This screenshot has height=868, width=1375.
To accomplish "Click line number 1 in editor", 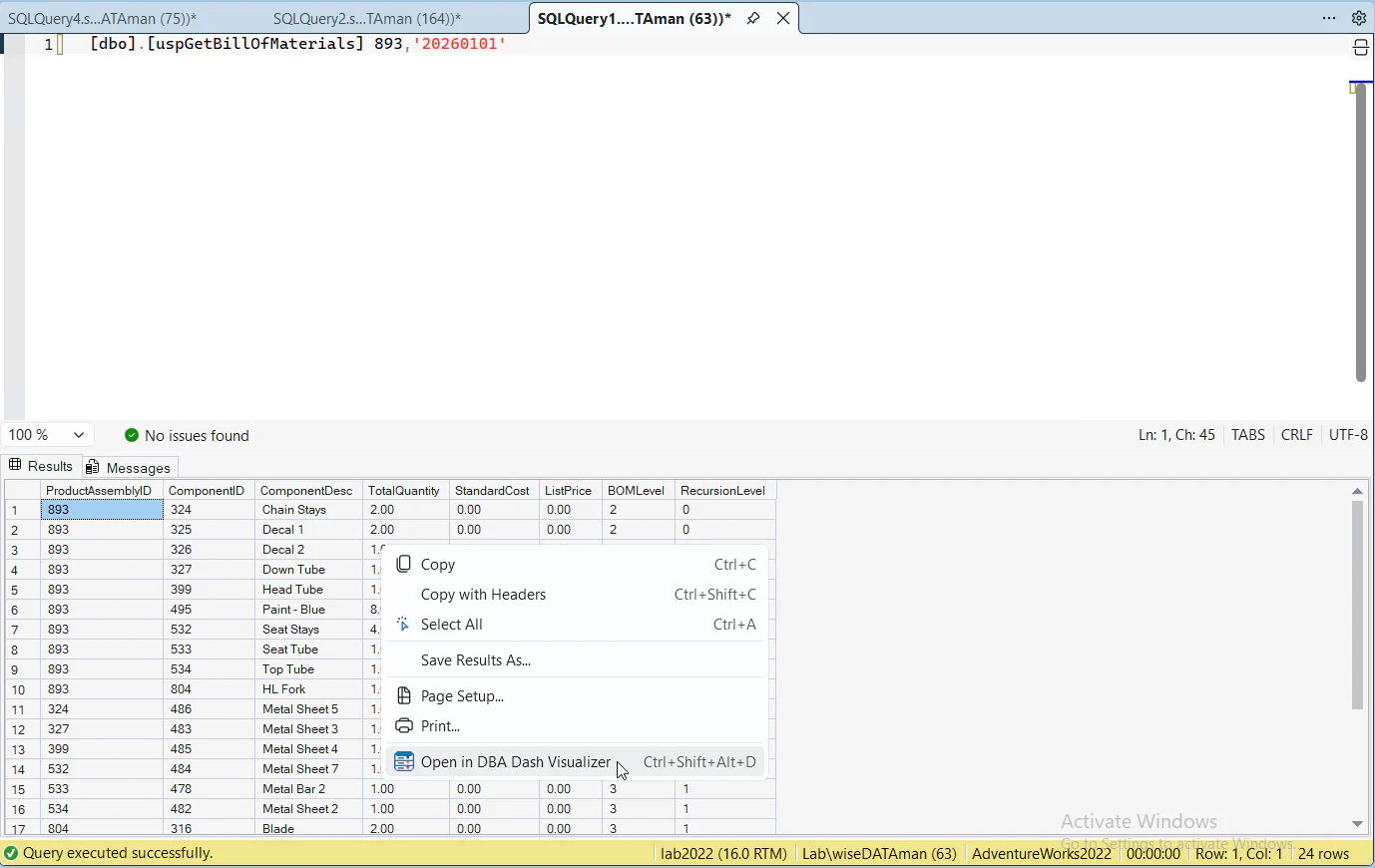I will coord(48,44).
